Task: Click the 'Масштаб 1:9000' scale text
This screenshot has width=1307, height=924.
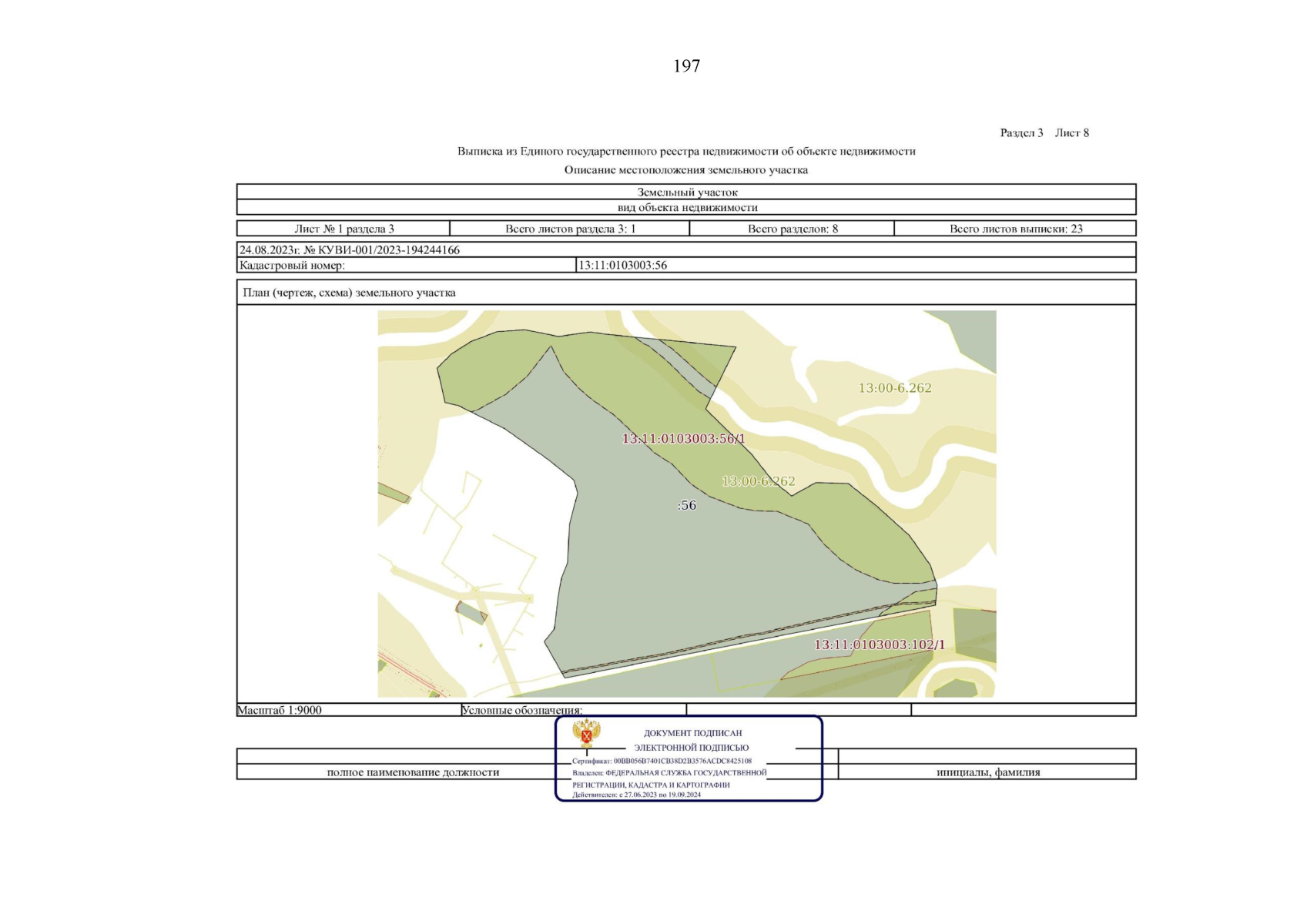Action: tap(279, 710)
